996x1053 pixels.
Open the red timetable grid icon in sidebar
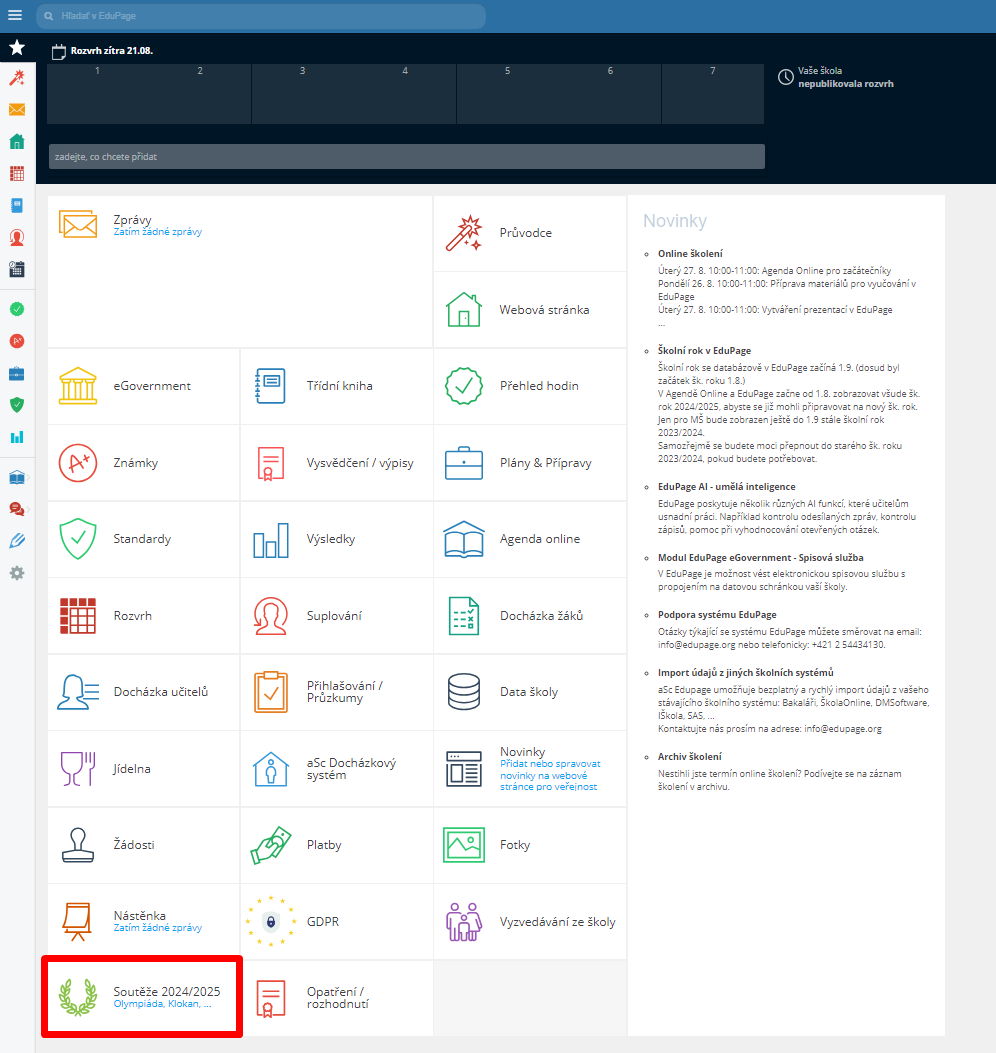17,174
